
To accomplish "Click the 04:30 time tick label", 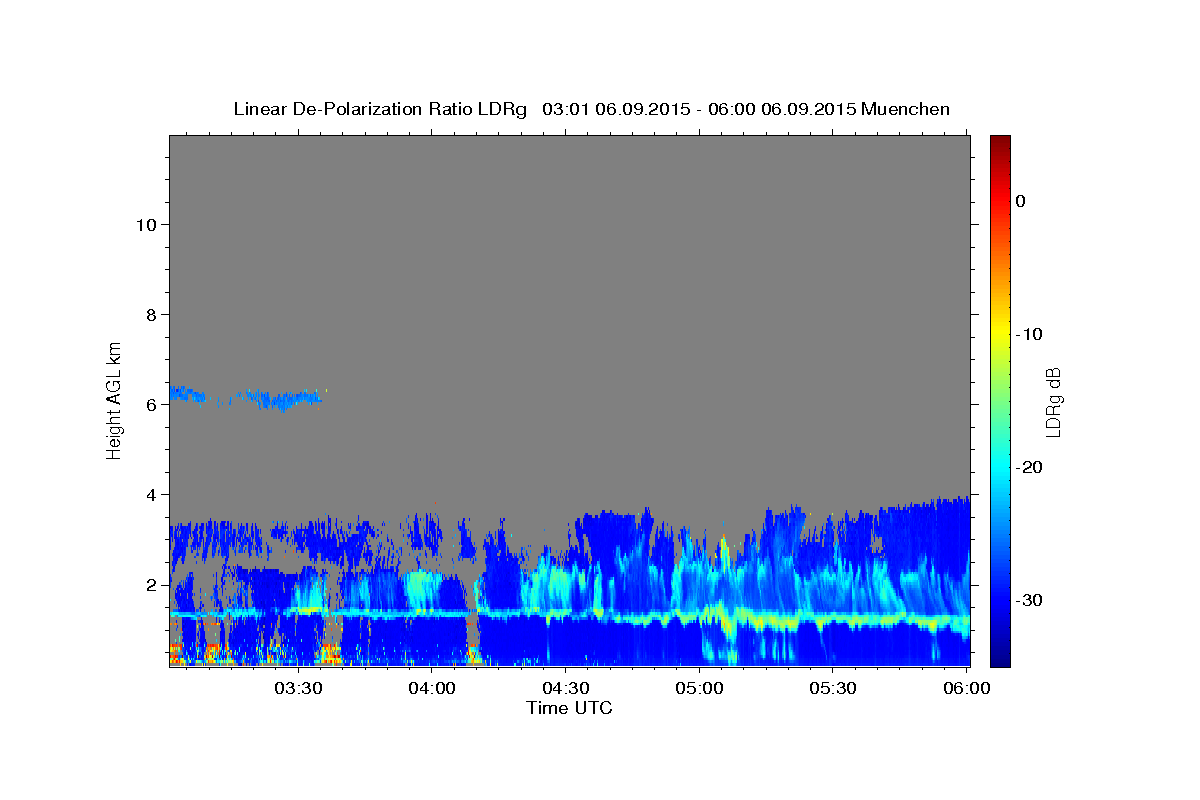I will (x=565, y=688).
